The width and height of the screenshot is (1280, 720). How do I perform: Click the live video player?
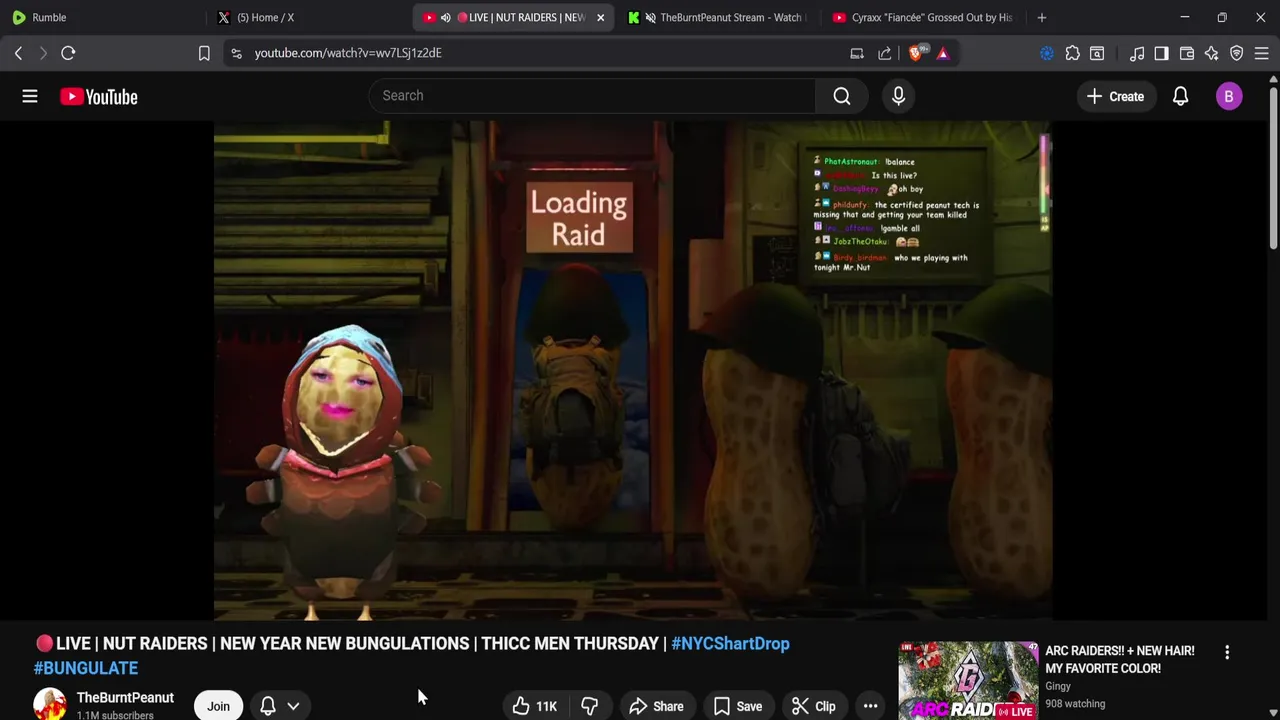point(633,371)
